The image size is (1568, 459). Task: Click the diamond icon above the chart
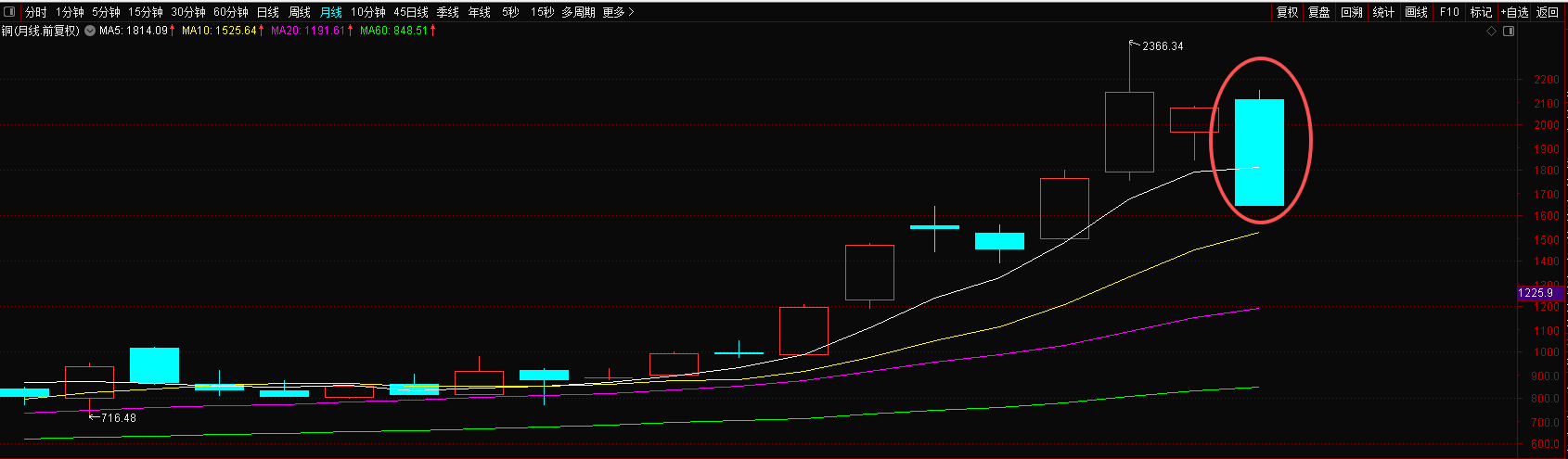pyautogui.click(x=1492, y=31)
